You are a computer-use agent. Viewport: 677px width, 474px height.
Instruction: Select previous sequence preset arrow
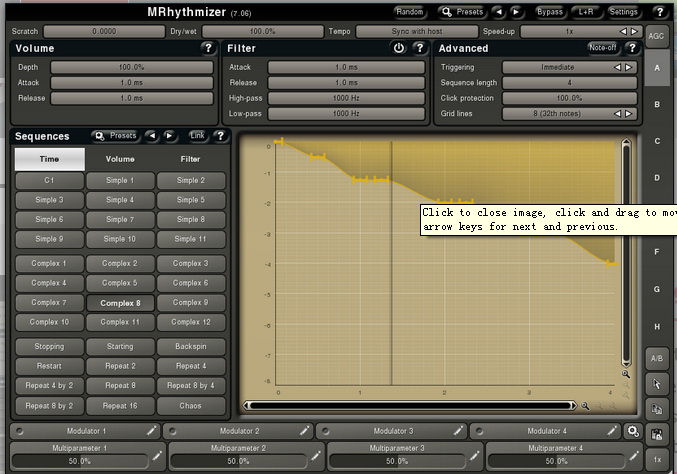coord(152,136)
